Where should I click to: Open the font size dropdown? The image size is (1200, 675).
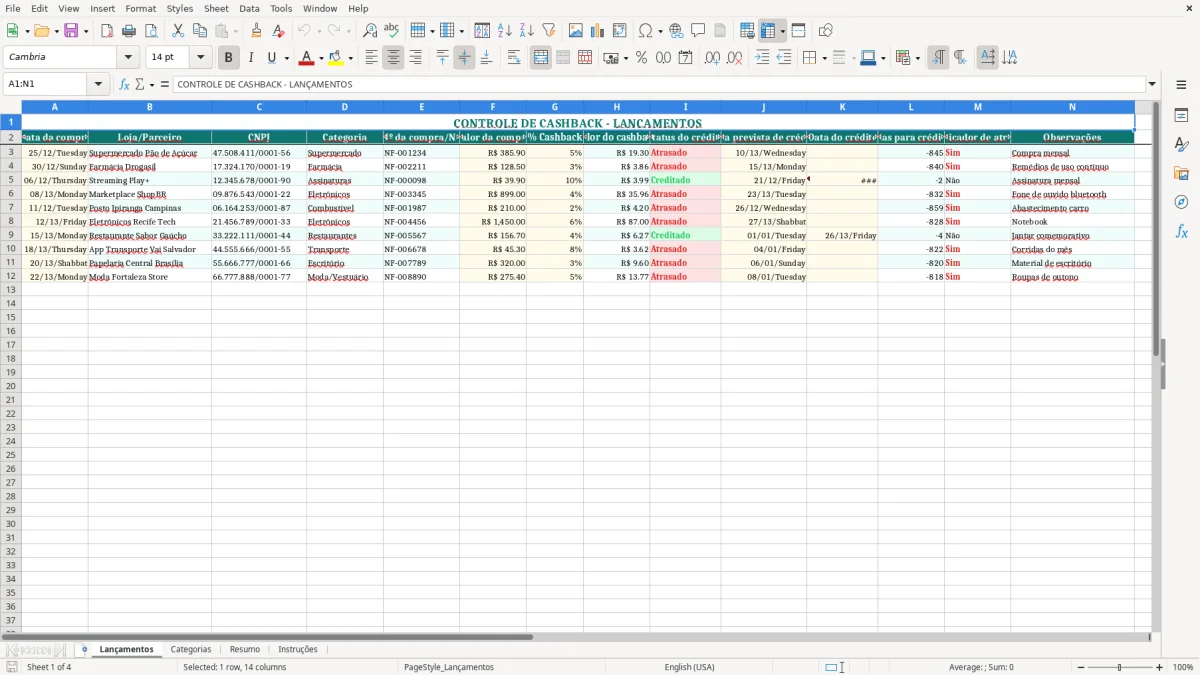coord(200,58)
